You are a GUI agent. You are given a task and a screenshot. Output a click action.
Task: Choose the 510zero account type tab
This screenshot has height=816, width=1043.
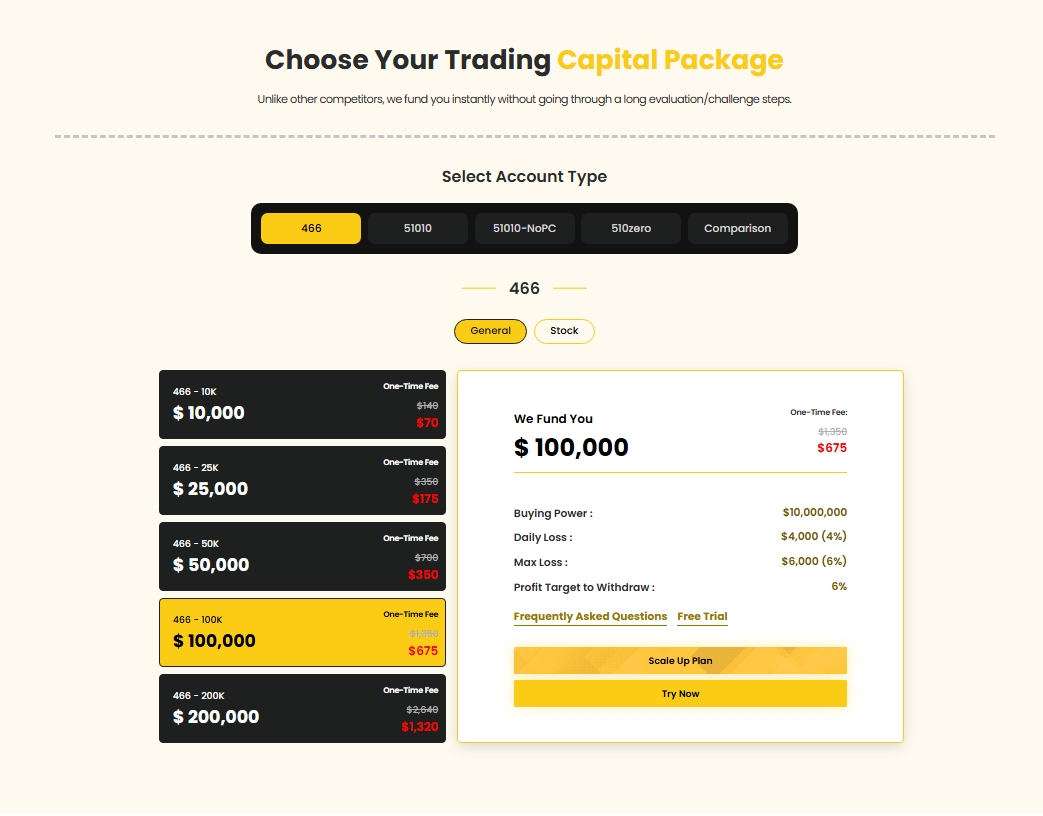631,228
